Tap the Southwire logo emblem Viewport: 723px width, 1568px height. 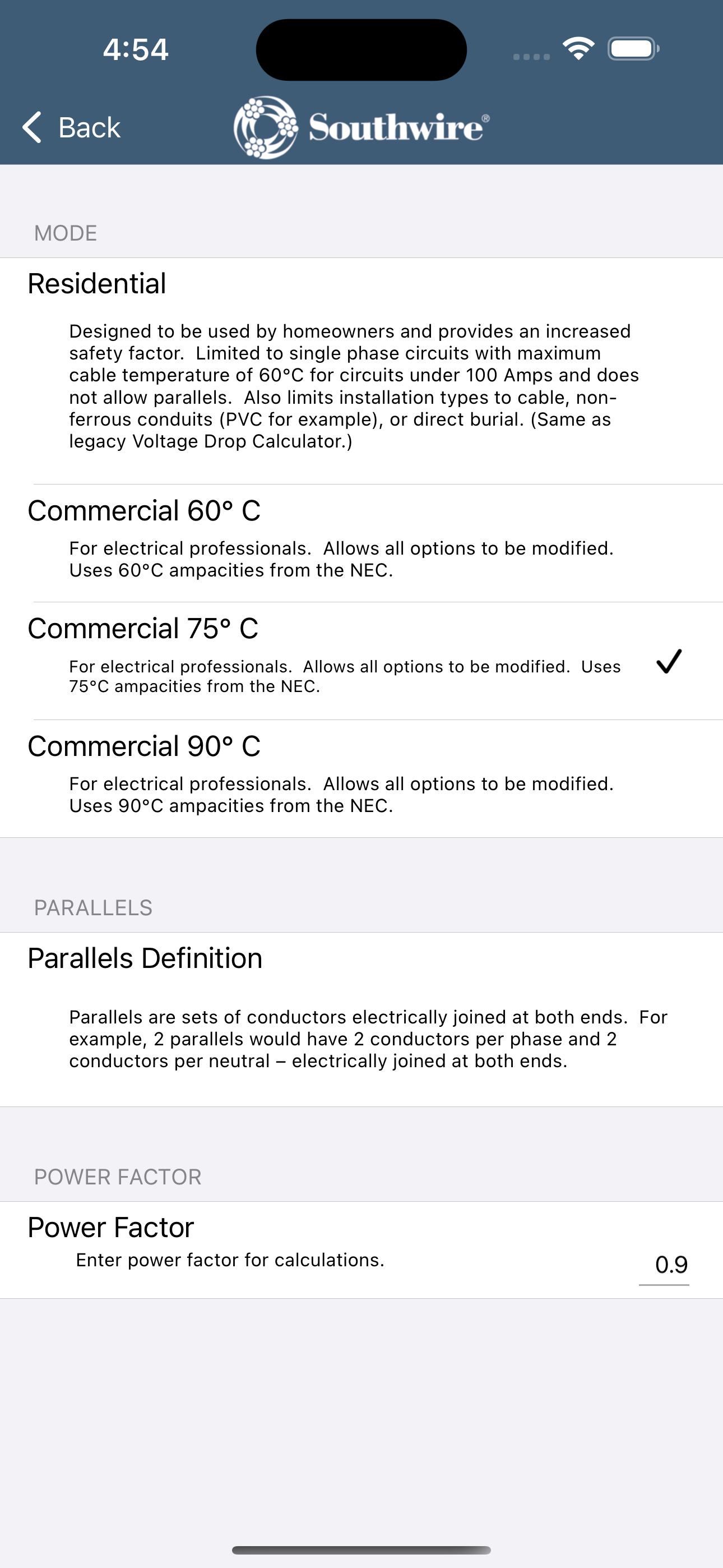pyautogui.click(x=266, y=127)
